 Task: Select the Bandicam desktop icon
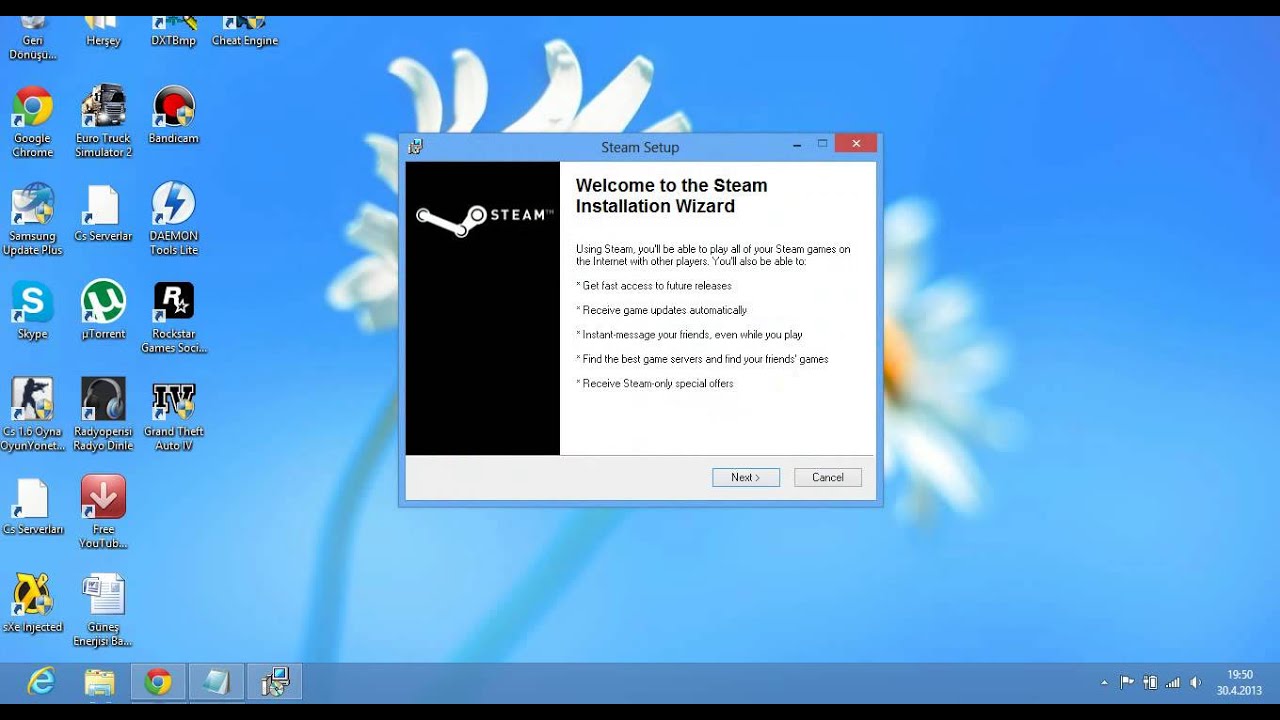coord(174,116)
